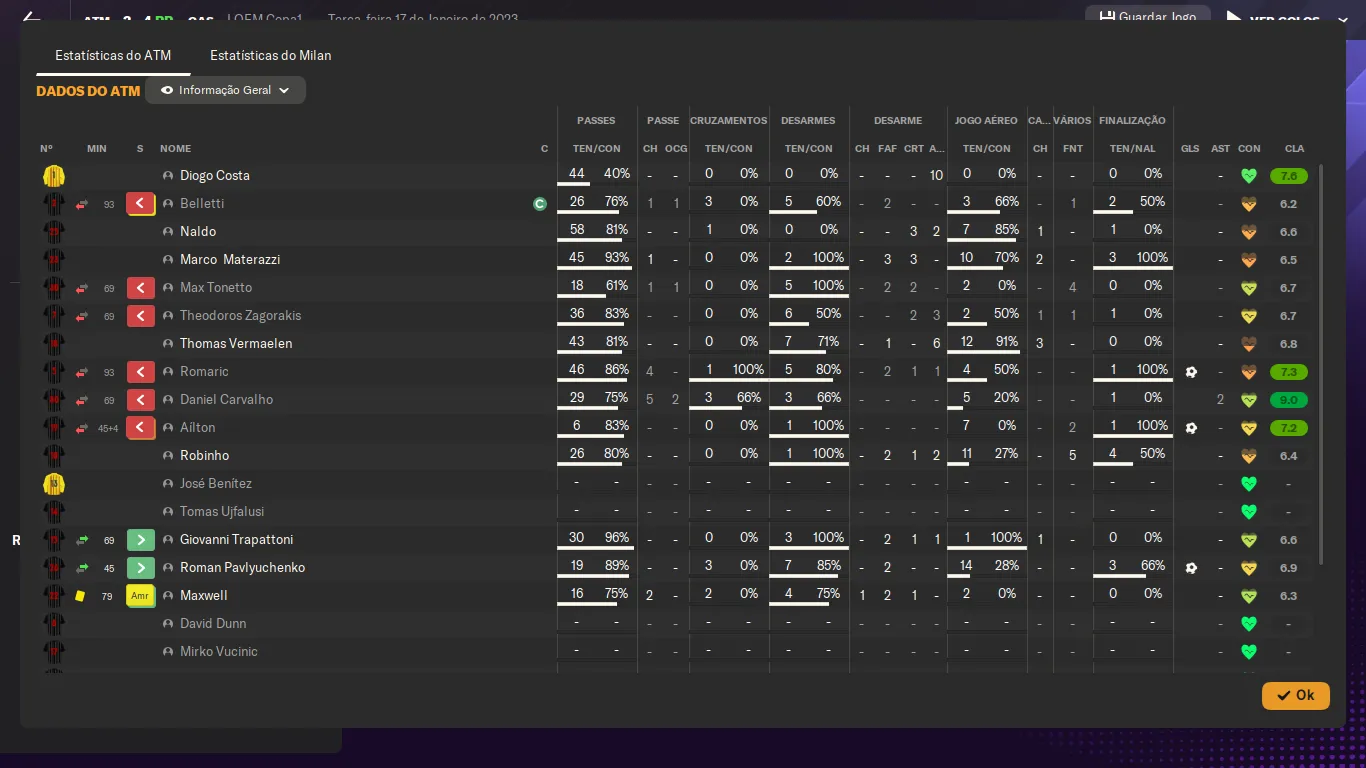Click the vertical scrollbar of the stats table
Image resolution: width=1366 pixels, height=768 pixels.
pyautogui.click(x=1321, y=360)
